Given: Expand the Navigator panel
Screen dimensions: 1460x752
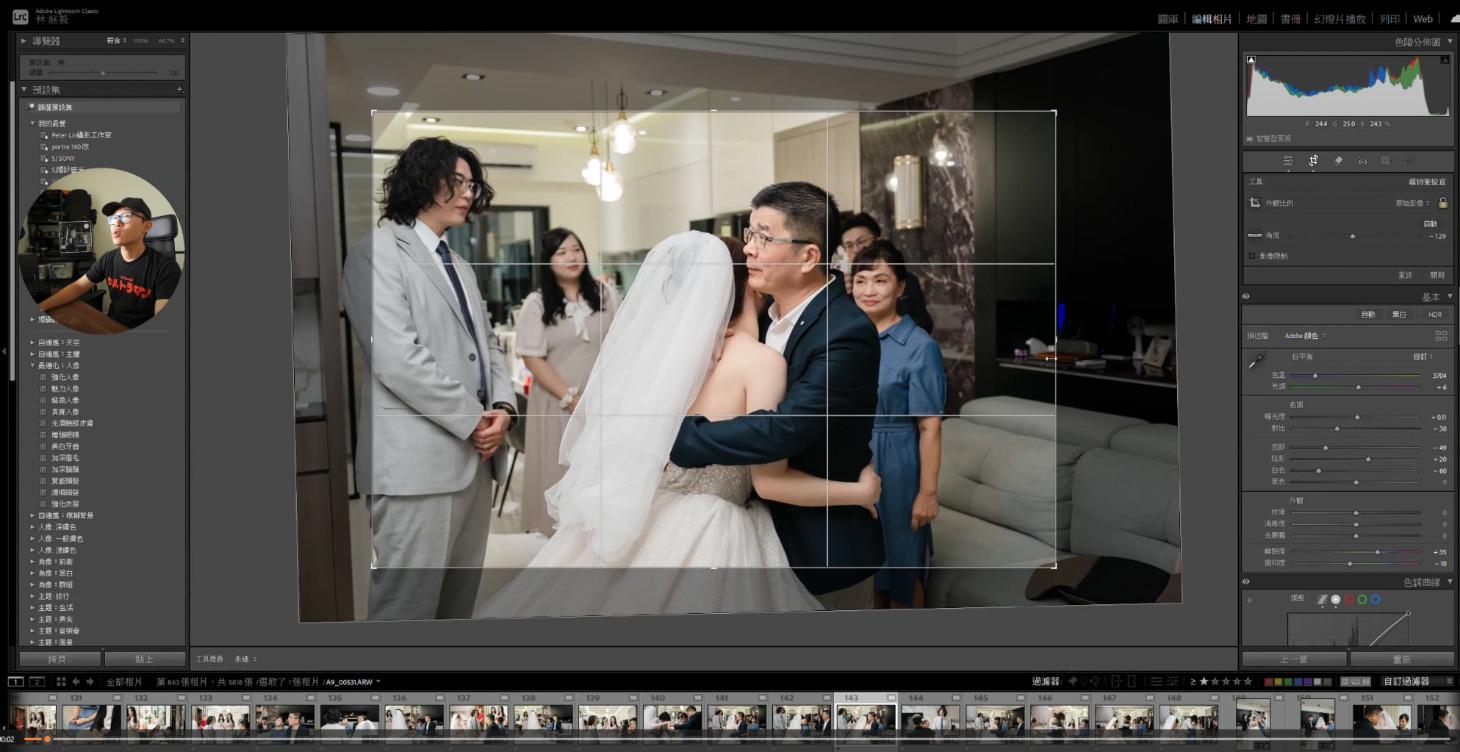Looking at the screenshot, I should click(24, 41).
